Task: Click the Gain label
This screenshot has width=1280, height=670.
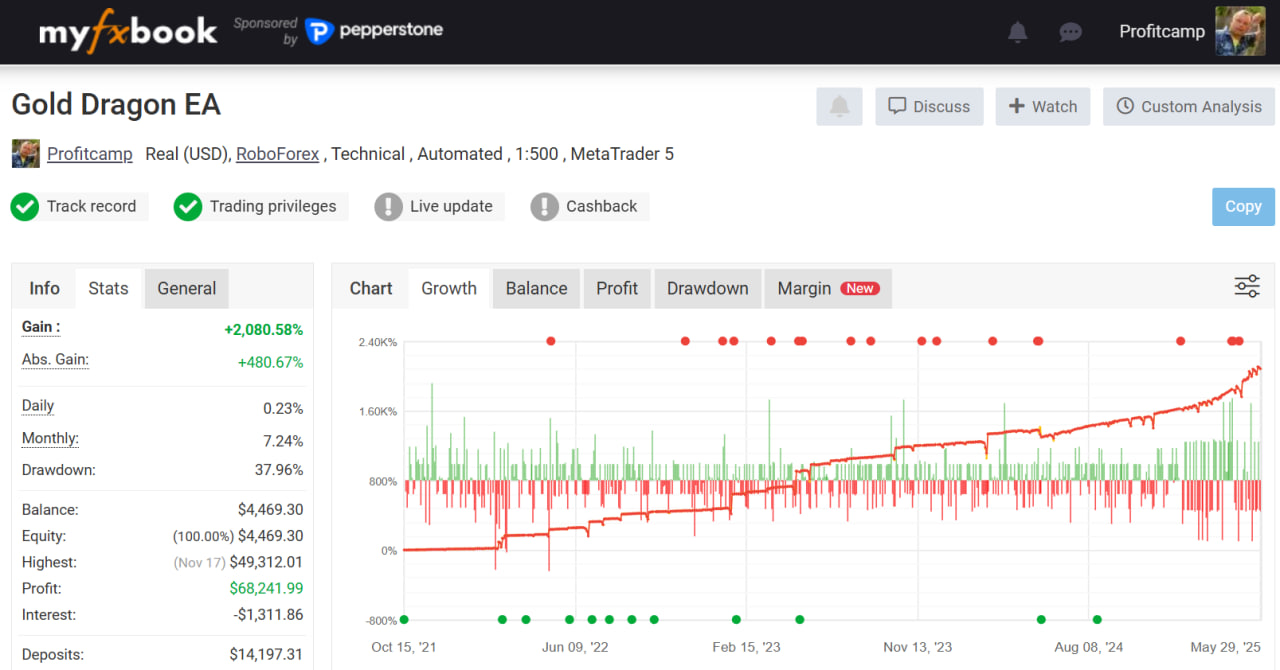Action: click(41, 327)
